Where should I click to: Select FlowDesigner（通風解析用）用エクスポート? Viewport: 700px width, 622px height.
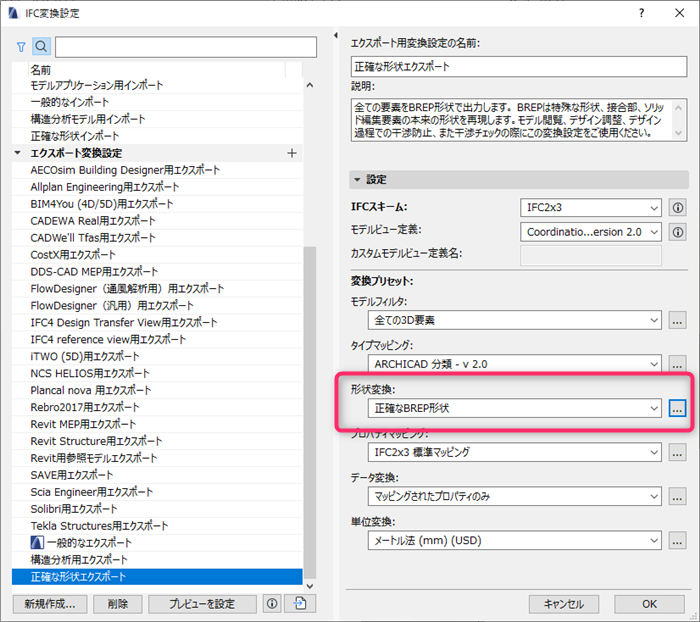click(157, 289)
